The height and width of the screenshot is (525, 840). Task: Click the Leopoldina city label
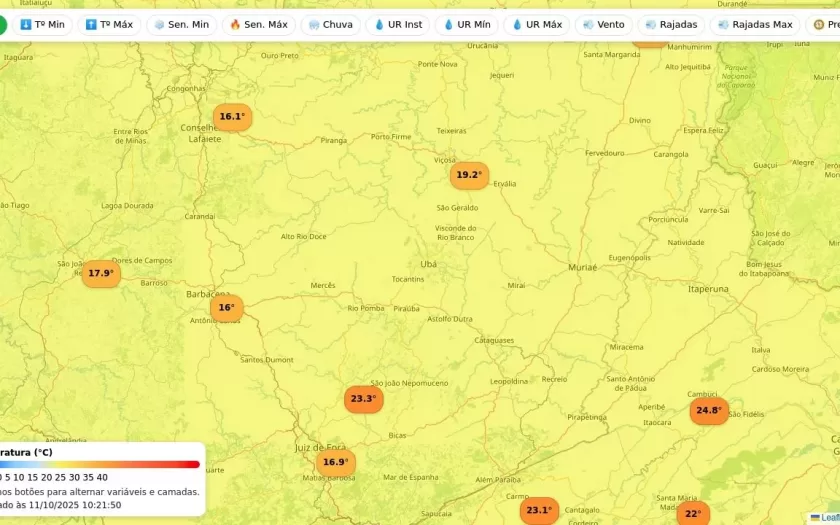click(x=509, y=382)
